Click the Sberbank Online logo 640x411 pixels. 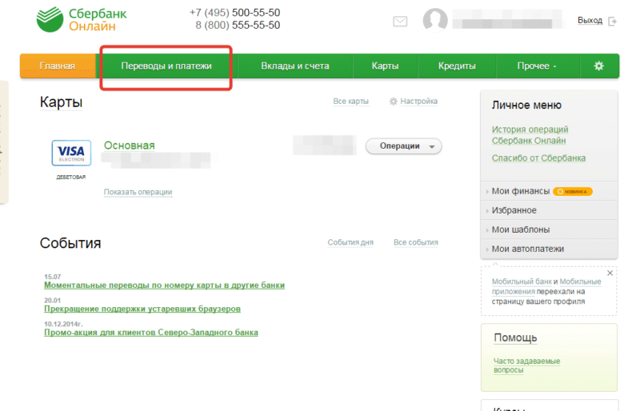[82, 20]
